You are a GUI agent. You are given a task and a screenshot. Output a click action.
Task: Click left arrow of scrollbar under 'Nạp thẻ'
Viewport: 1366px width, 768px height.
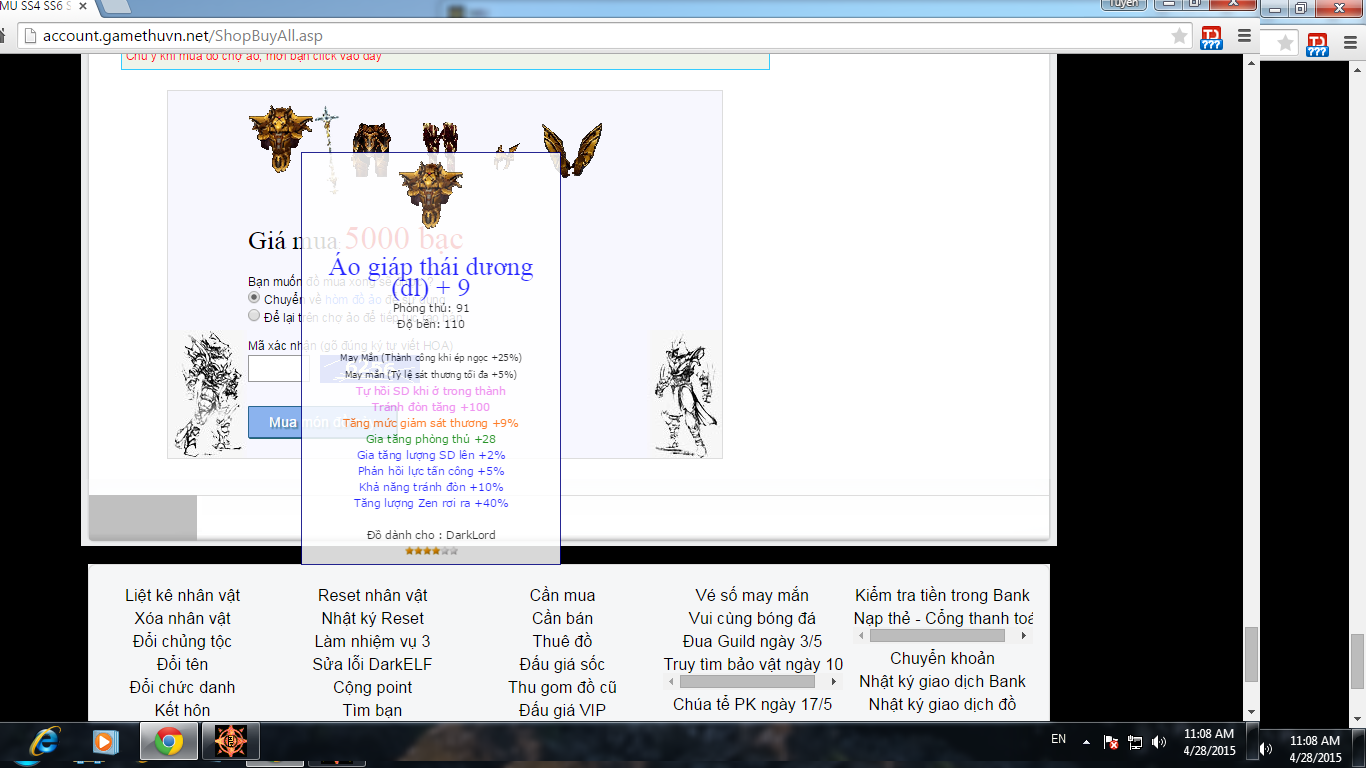tap(860, 636)
